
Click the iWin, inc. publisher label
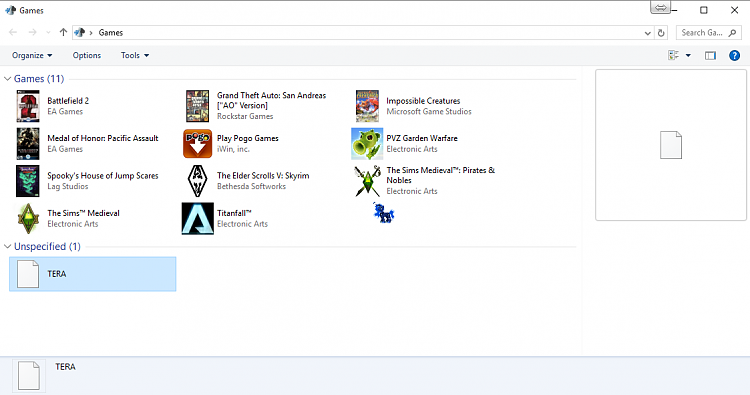click(x=233, y=149)
